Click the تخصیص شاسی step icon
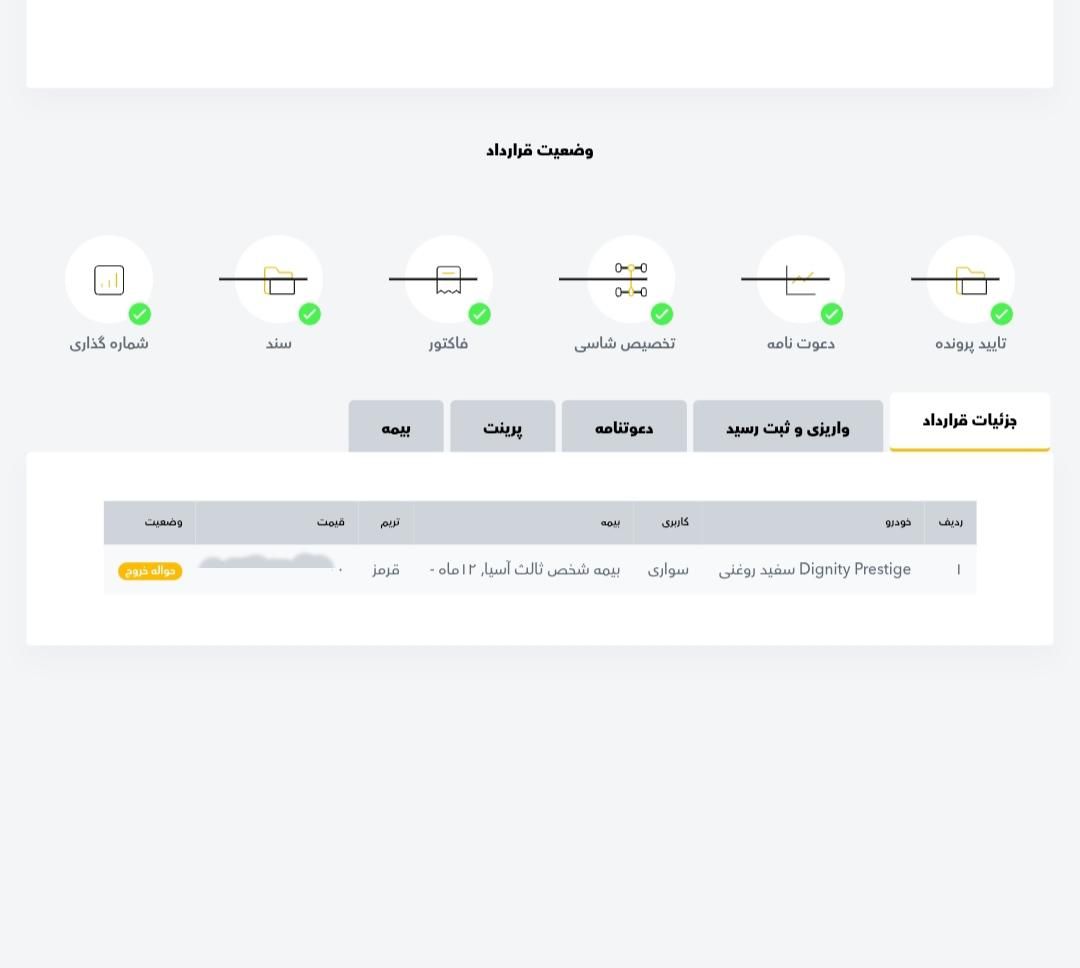This screenshot has height=968, width=1080. [631, 280]
